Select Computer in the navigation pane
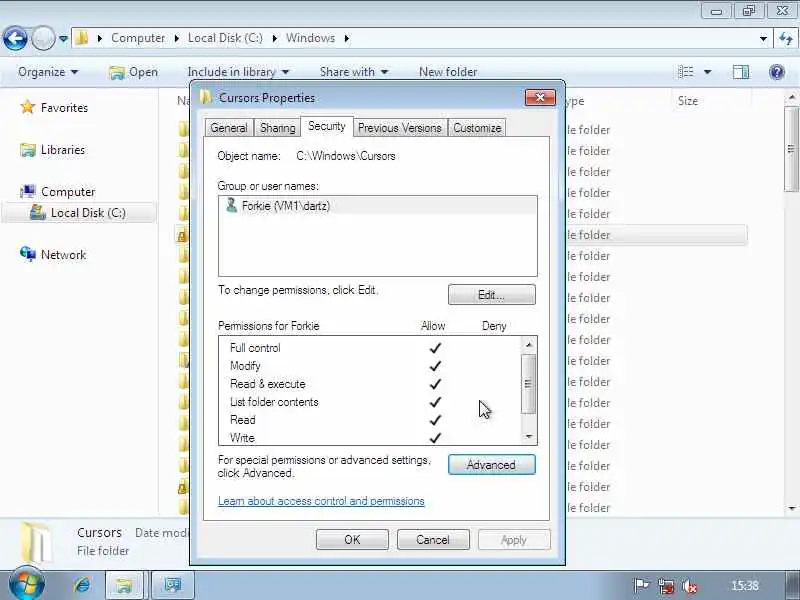Screen dimensions: 800x600 pos(68,192)
